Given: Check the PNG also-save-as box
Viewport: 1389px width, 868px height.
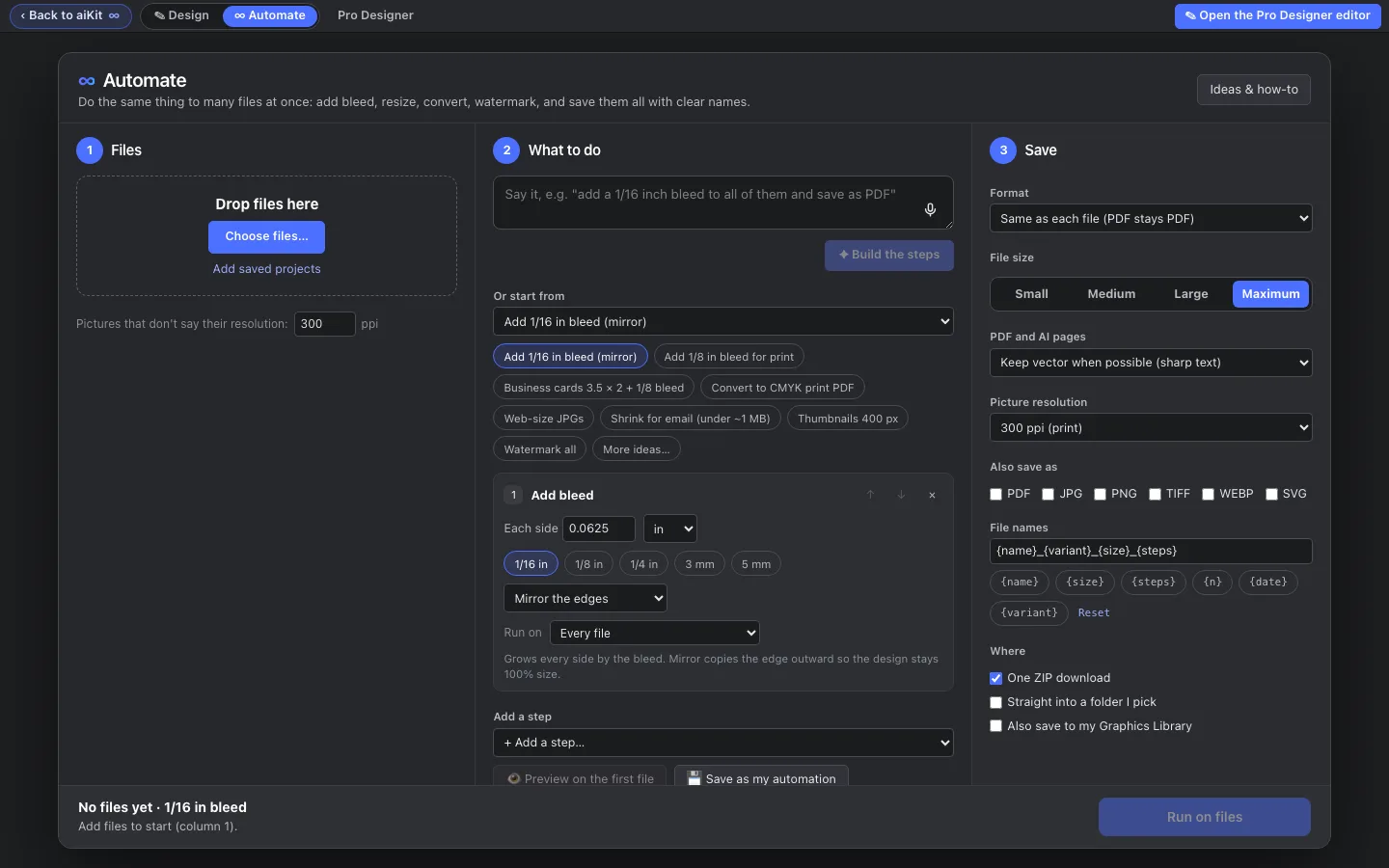Looking at the screenshot, I should pyautogui.click(x=1101, y=494).
